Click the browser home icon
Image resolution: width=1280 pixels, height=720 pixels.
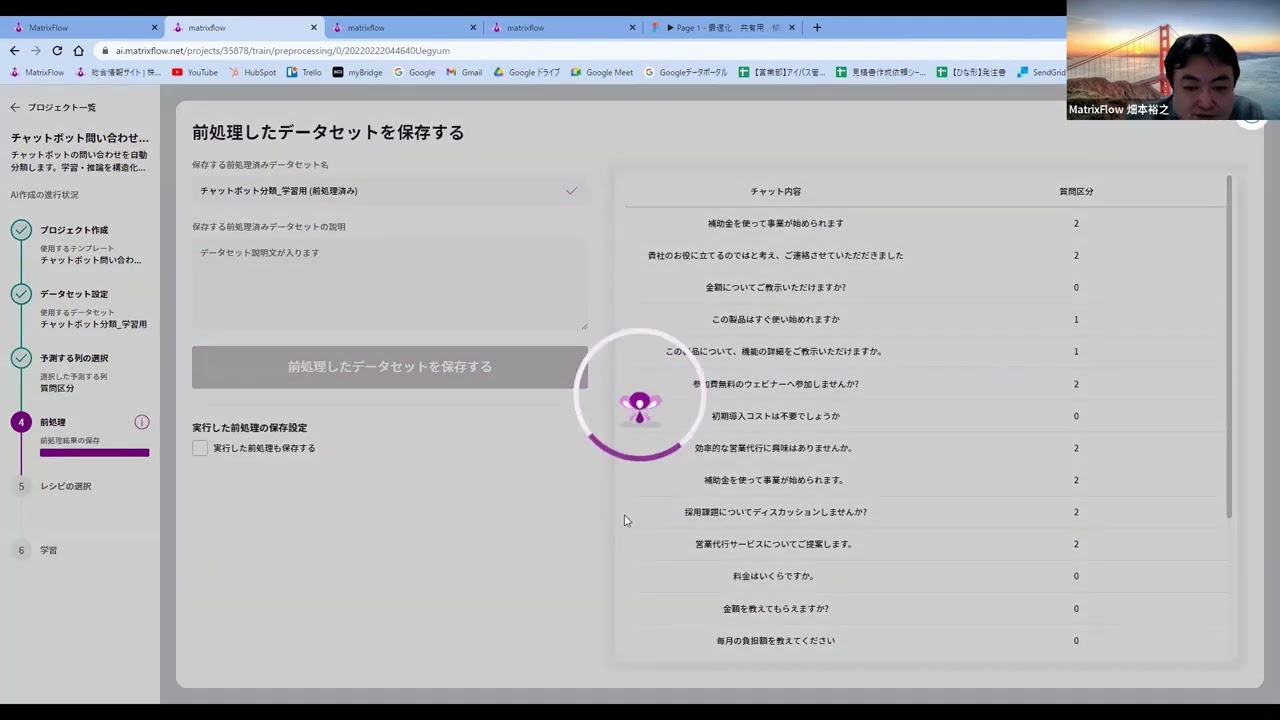point(79,50)
